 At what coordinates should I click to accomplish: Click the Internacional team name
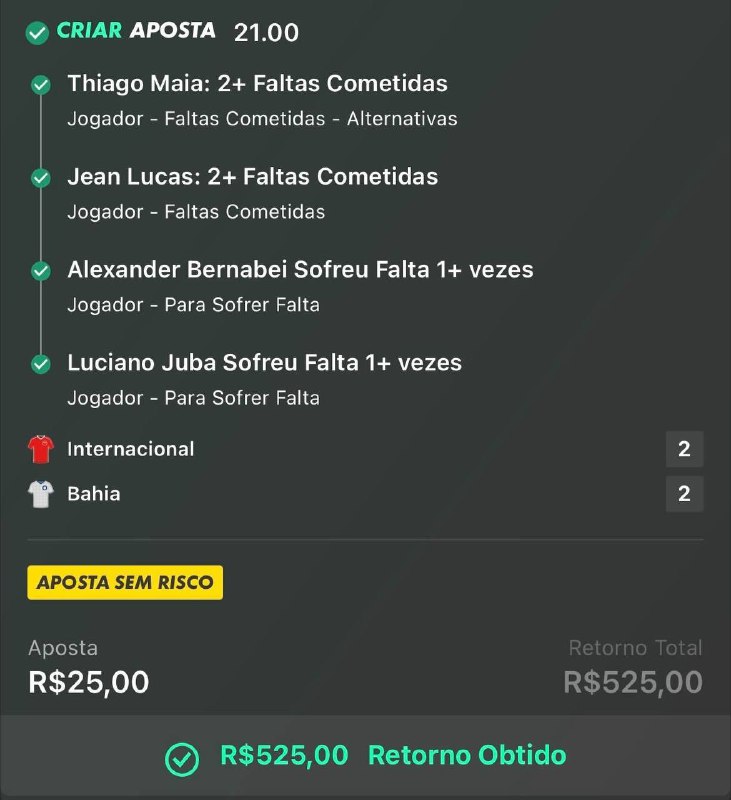point(131,449)
